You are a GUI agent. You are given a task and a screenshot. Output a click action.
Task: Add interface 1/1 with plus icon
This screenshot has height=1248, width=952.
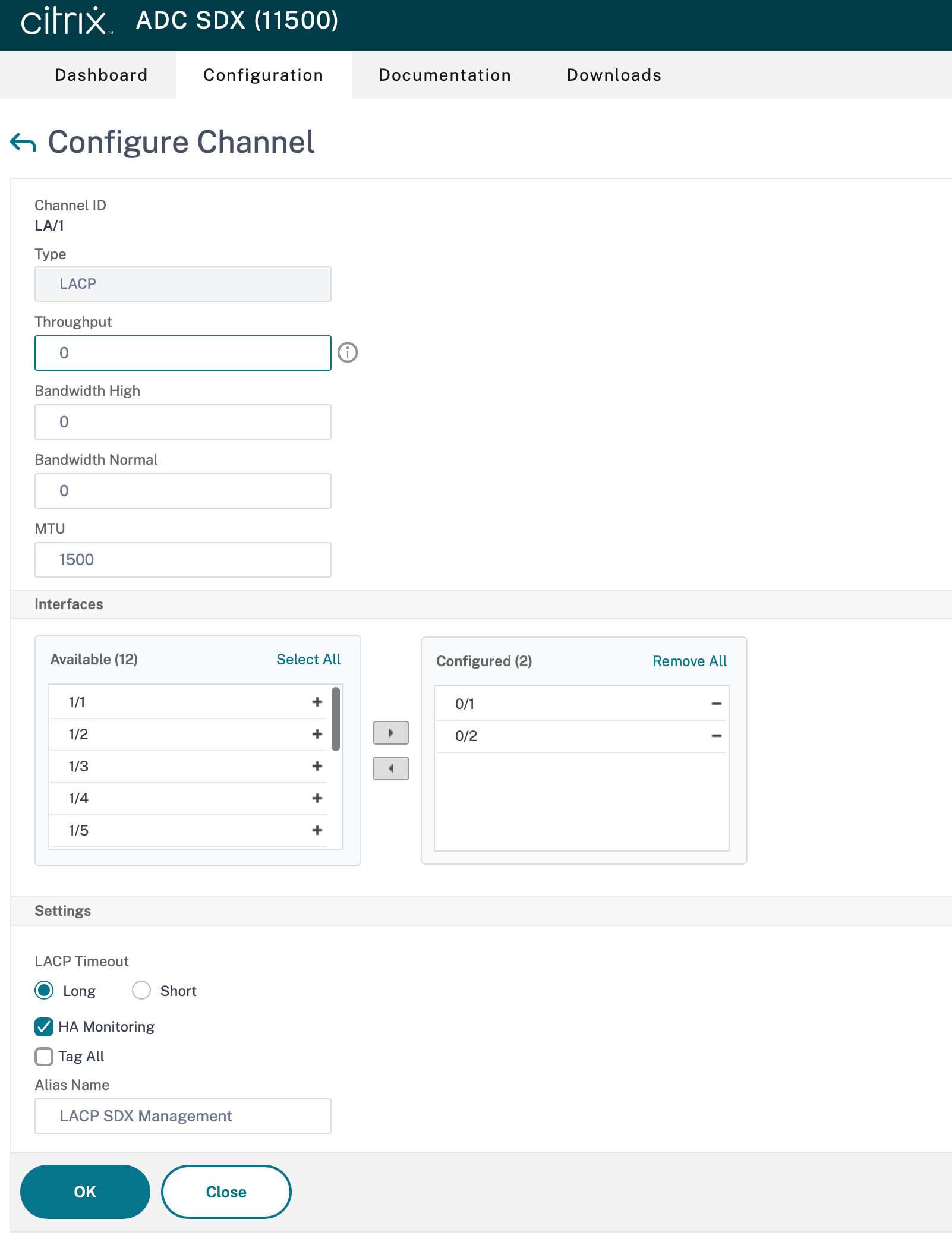point(317,702)
